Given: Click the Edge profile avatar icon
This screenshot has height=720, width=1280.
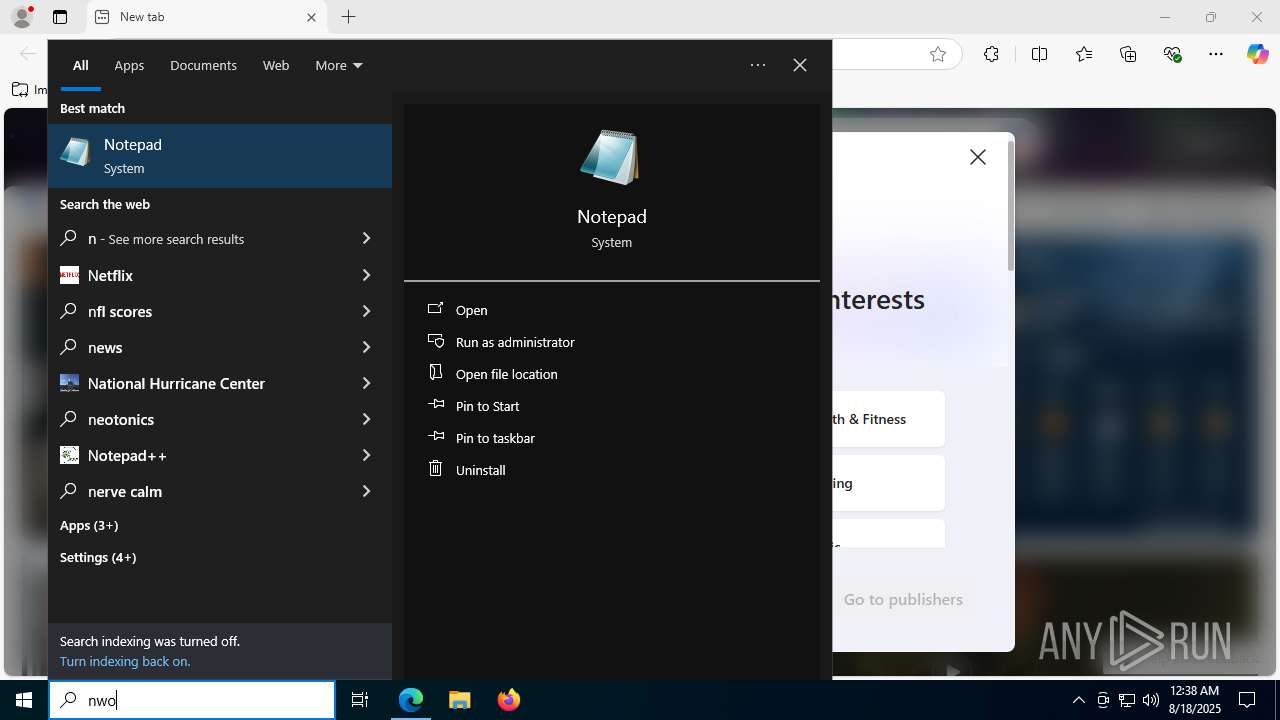Looking at the screenshot, I should pyautogui.click(x=22, y=17).
